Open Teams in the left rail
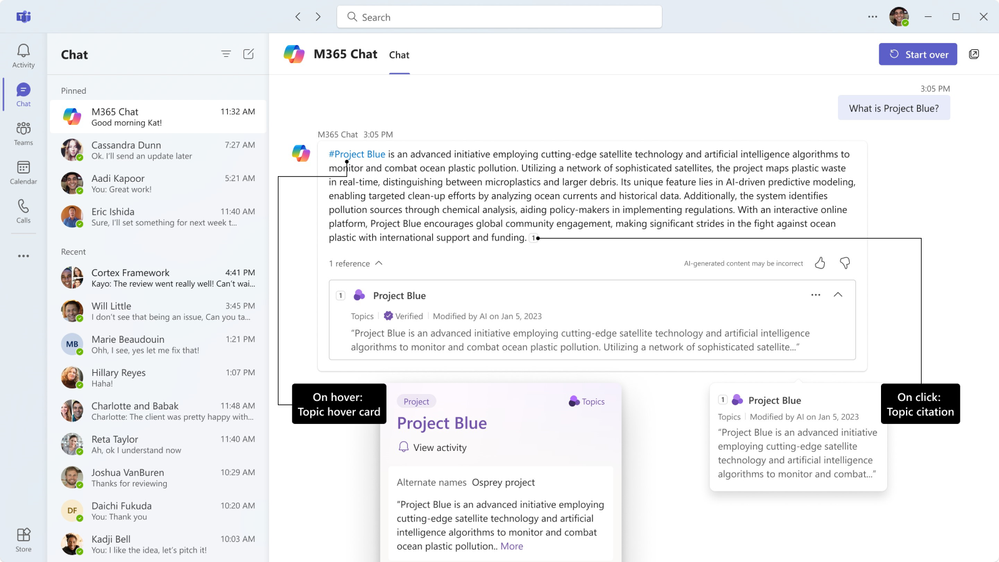This screenshot has width=999, height=562. coord(24,134)
